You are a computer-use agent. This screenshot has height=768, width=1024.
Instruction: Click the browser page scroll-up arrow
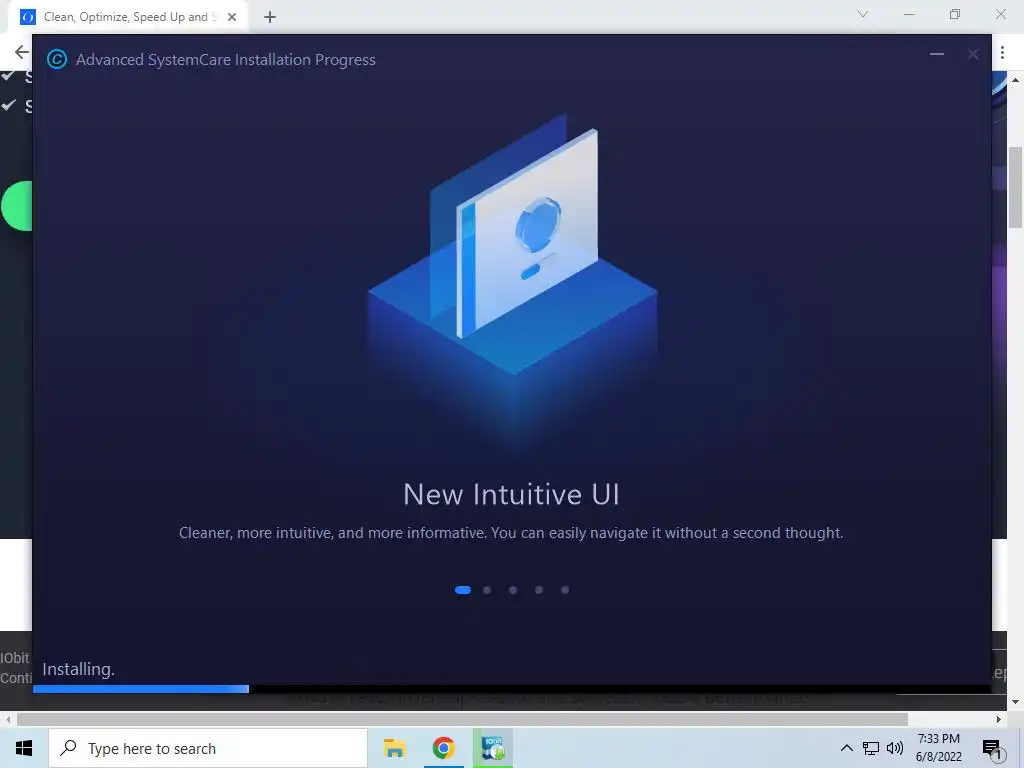(1015, 80)
